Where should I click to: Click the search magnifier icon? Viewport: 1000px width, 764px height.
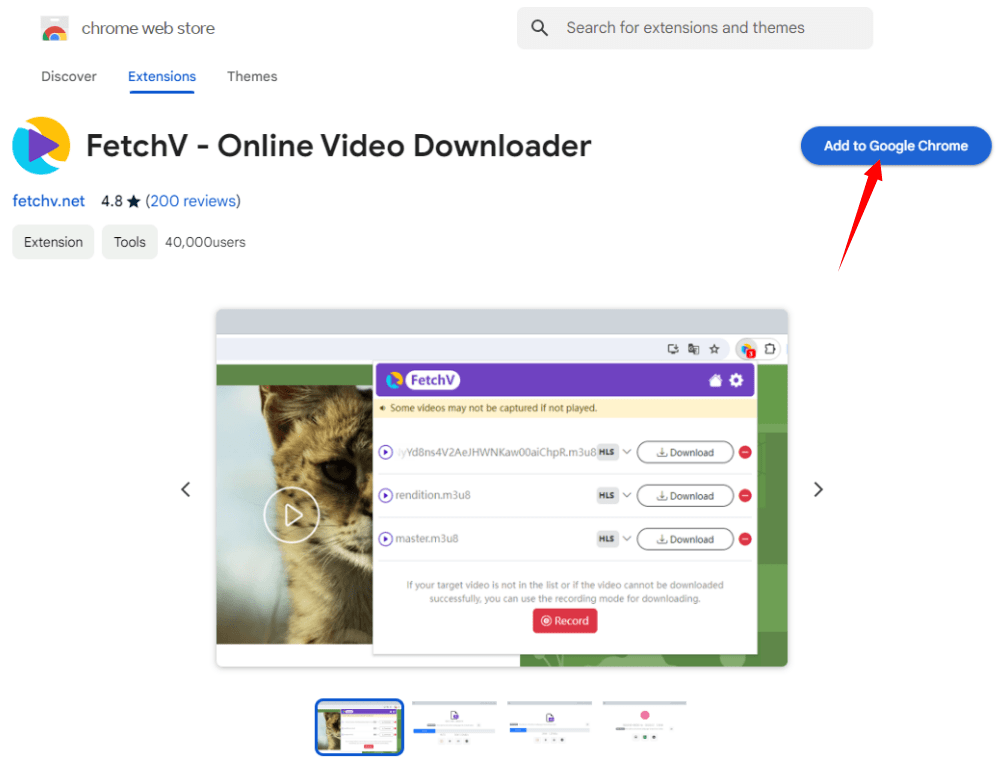click(540, 28)
